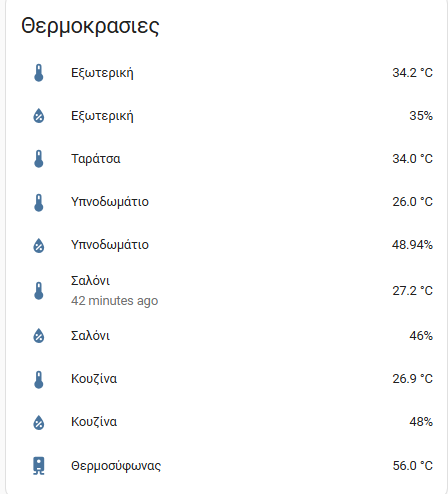448x494 pixels.
Task: Click humidity icon next to Υπνοδωμάτιο 48.94%
Action: pos(39,245)
